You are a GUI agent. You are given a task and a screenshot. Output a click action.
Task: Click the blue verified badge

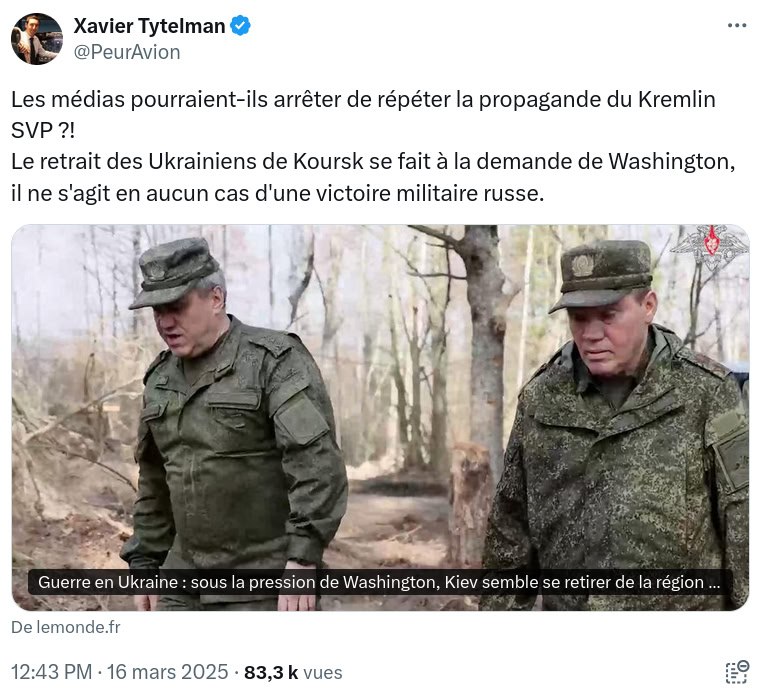(241, 26)
